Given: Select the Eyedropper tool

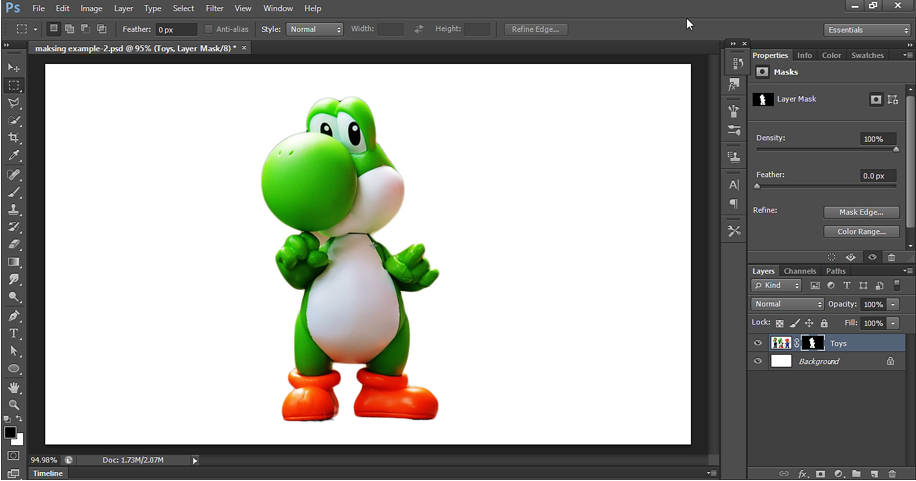Looking at the screenshot, I should point(14,155).
